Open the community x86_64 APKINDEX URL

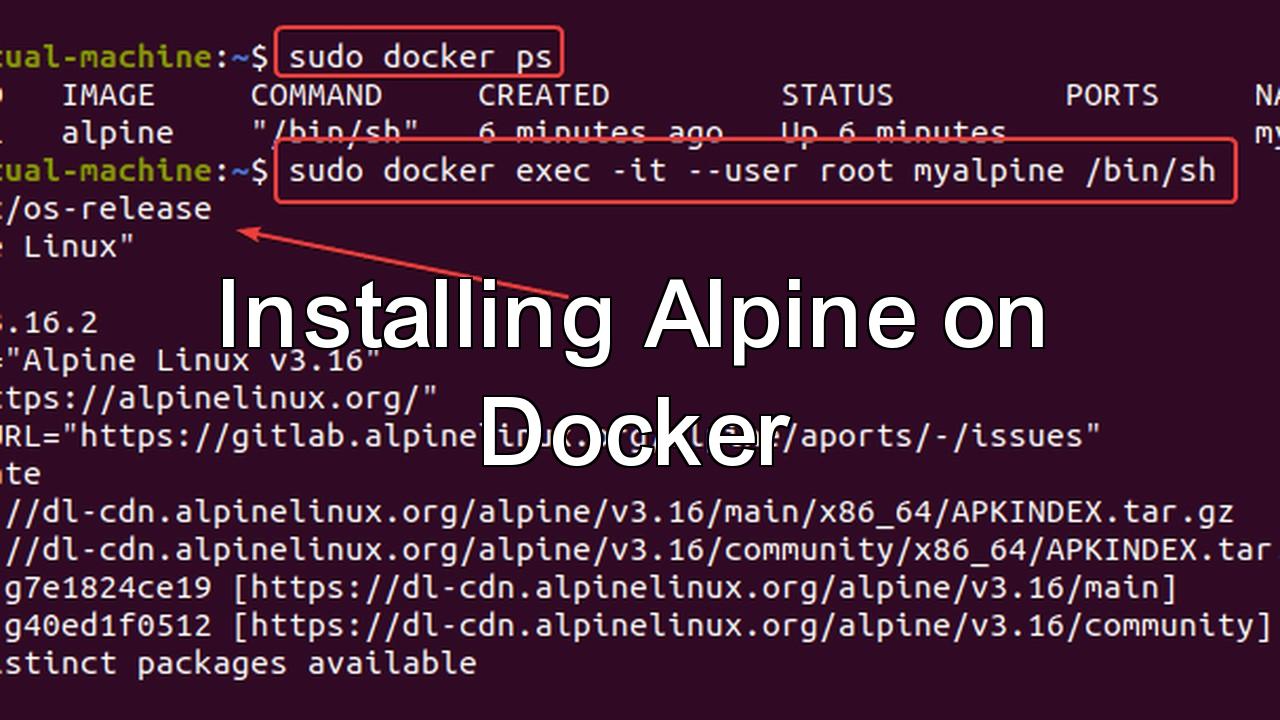(640, 551)
